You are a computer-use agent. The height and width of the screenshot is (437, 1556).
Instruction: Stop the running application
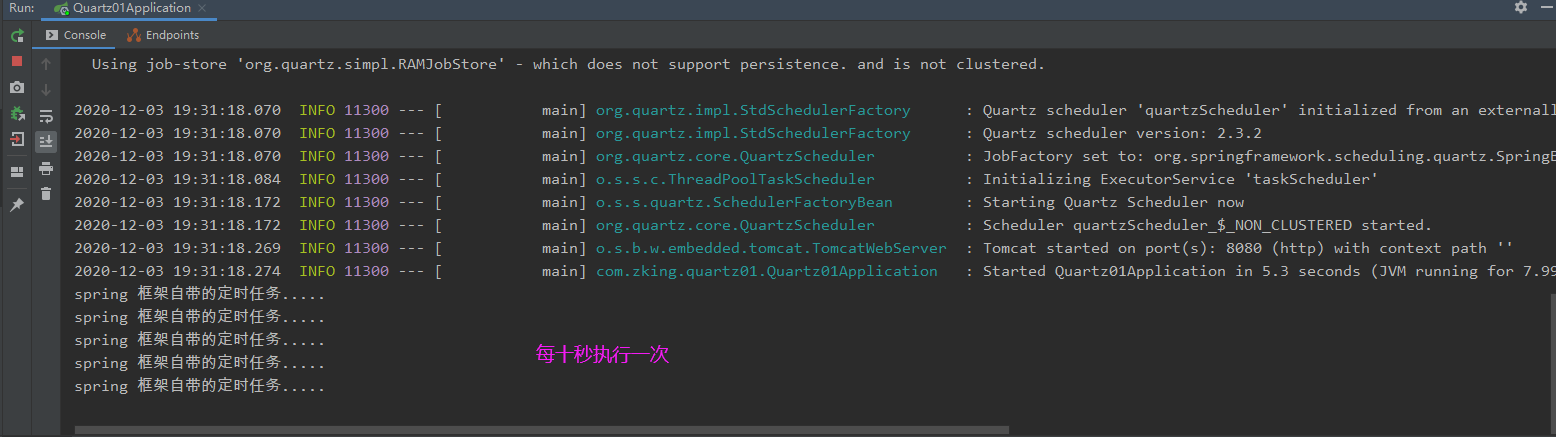[17, 62]
